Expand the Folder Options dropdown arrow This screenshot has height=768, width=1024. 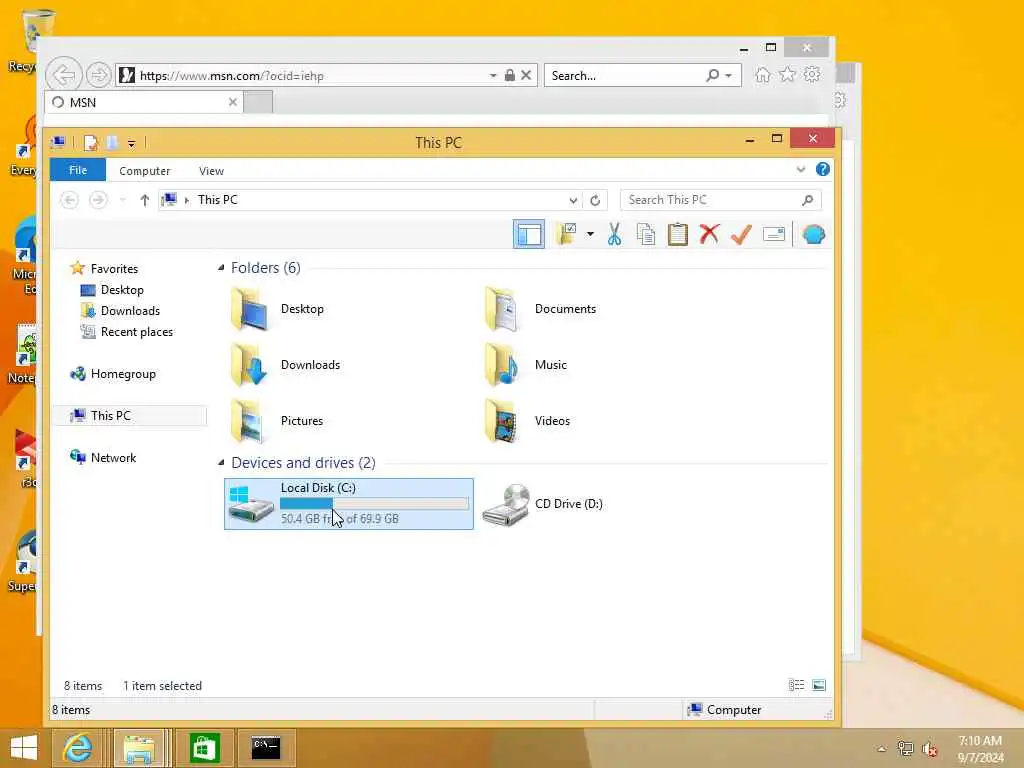click(590, 234)
